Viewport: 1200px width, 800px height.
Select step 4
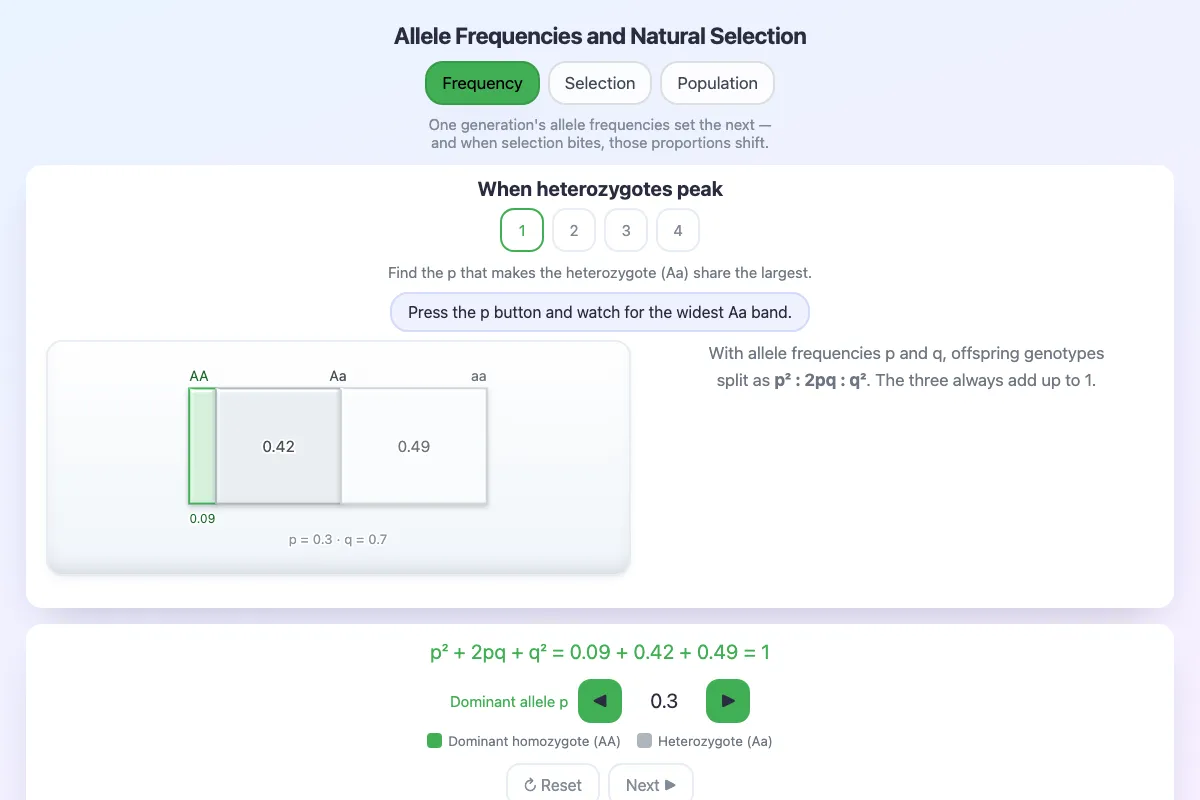tap(678, 230)
